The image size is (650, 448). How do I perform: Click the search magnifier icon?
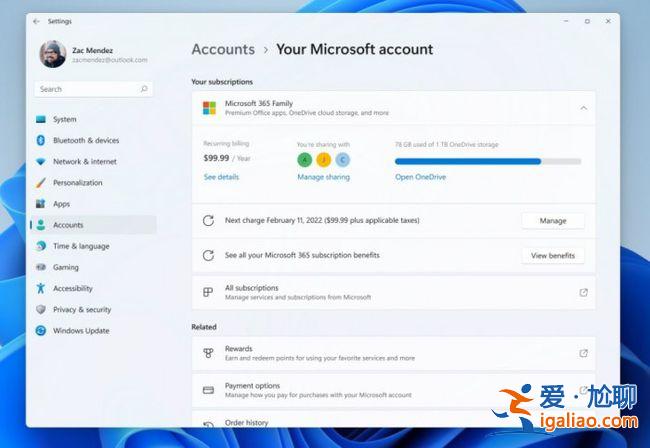144,89
